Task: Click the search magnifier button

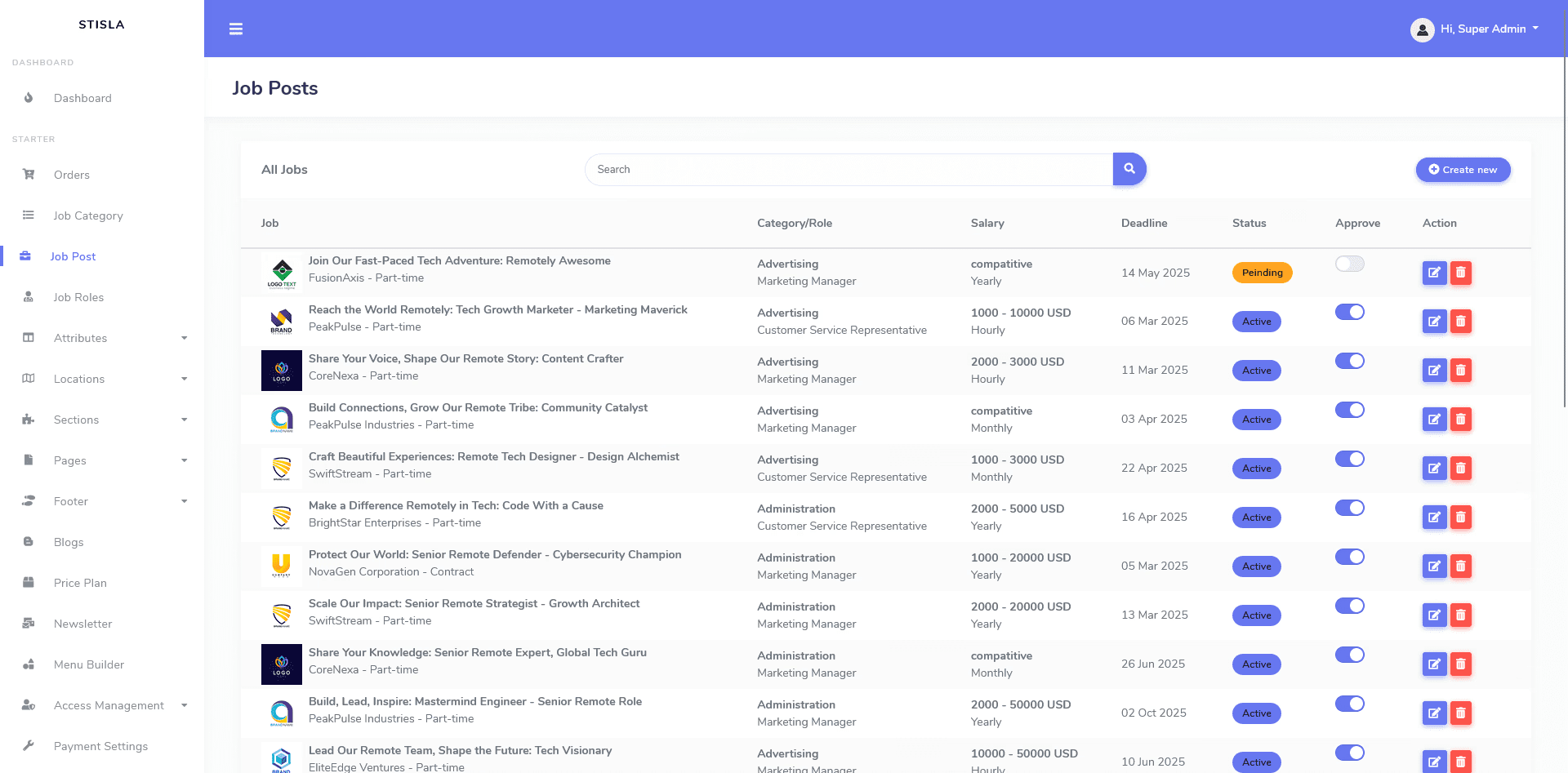Action: [1129, 169]
